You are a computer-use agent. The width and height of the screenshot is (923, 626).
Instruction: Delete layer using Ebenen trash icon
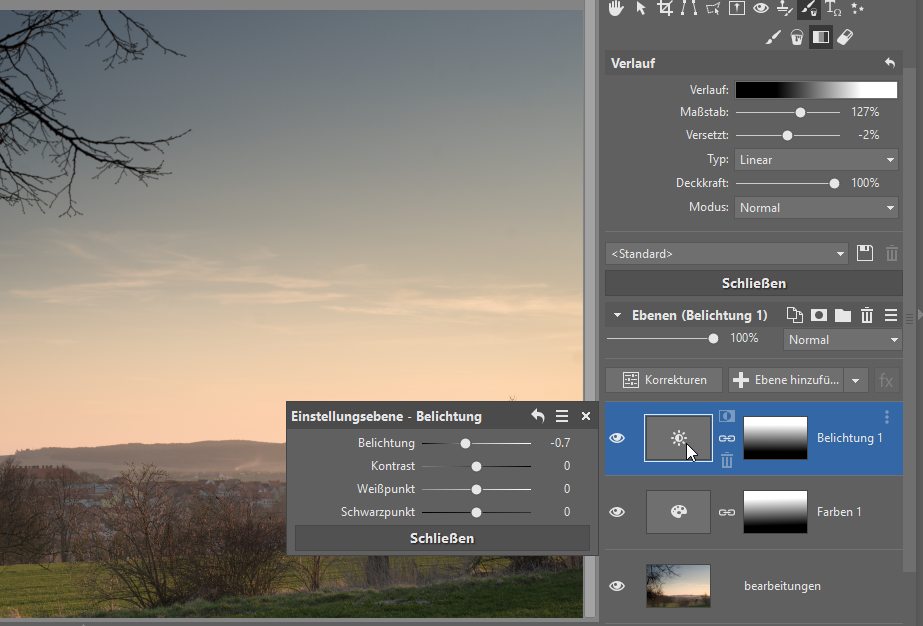pyautogui.click(x=867, y=315)
